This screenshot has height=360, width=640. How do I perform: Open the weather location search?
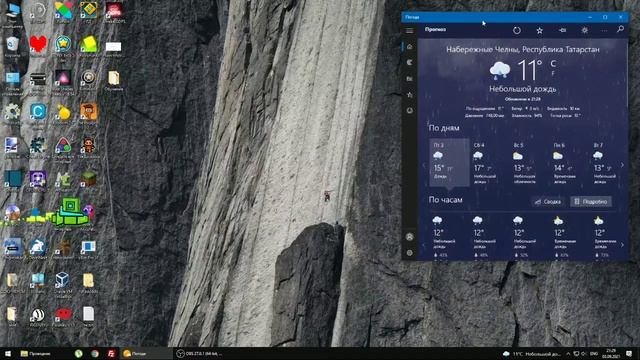click(620, 29)
